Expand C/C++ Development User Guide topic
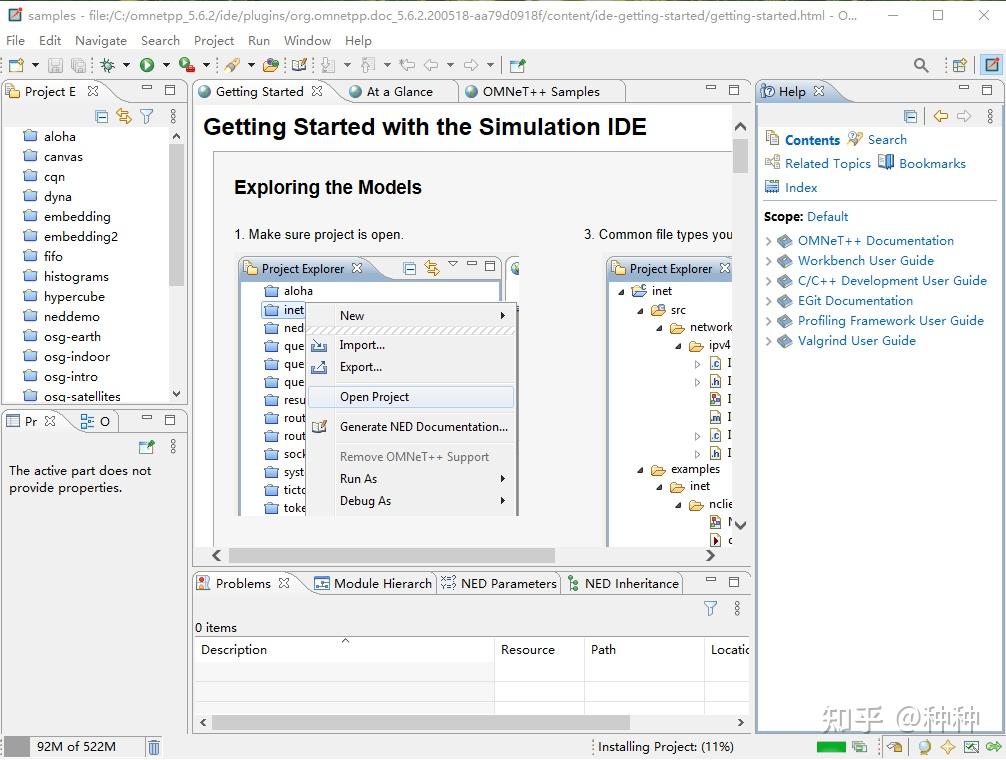Viewport: 1006px width, 760px height. (769, 281)
